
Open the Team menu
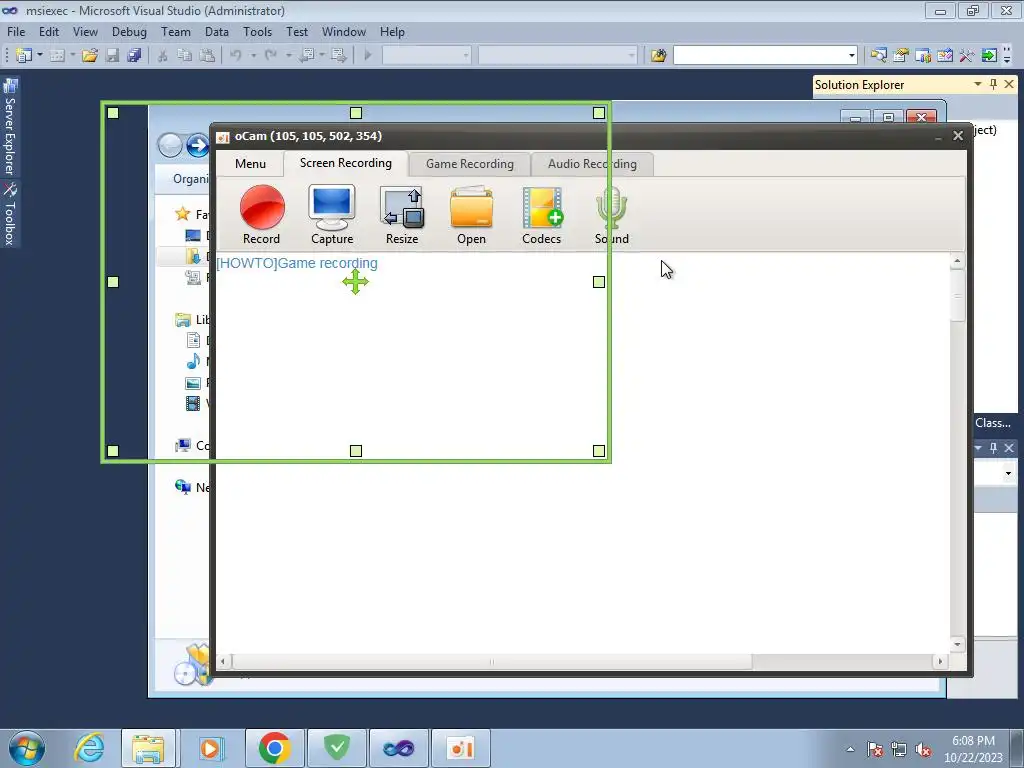(176, 32)
